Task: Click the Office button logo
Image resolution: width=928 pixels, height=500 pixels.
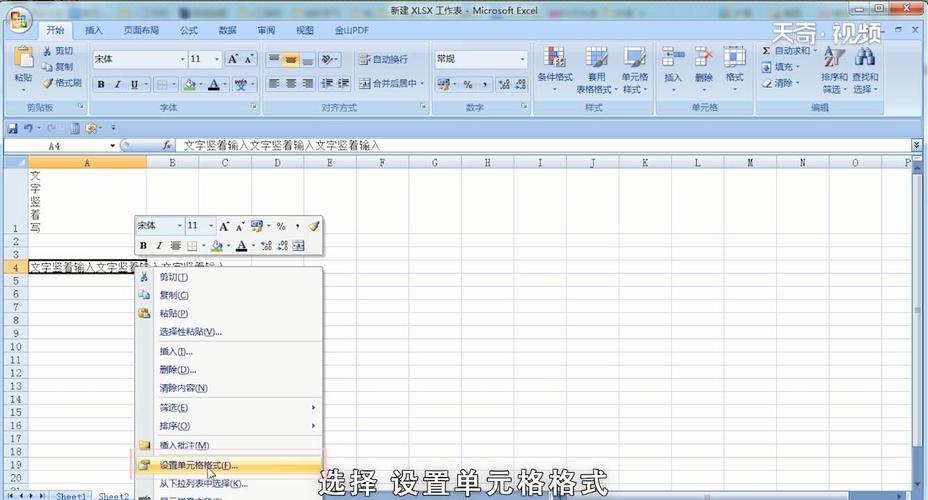Action: coord(18,21)
